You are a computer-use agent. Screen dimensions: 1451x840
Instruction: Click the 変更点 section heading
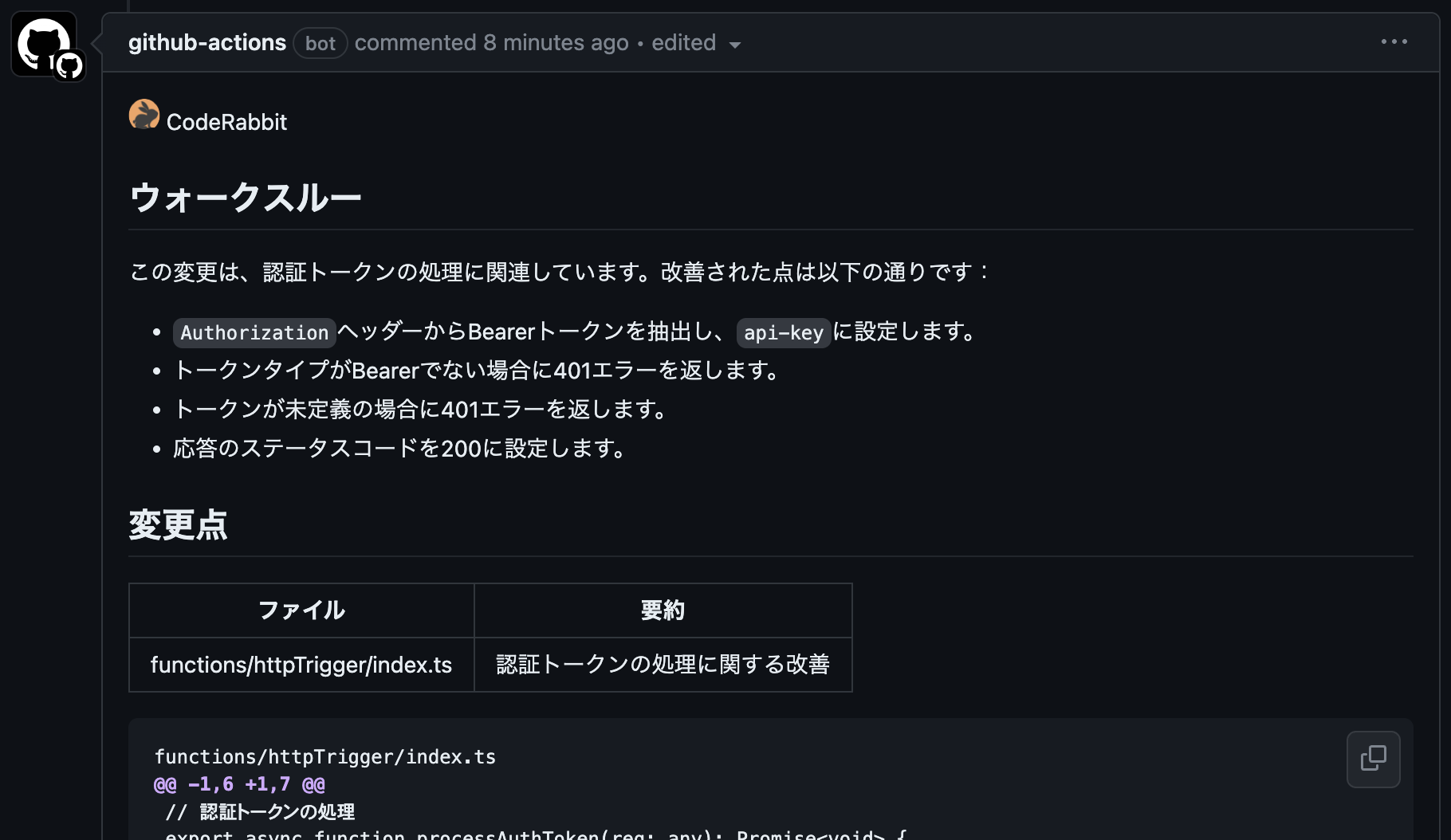click(x=179, y=524)
